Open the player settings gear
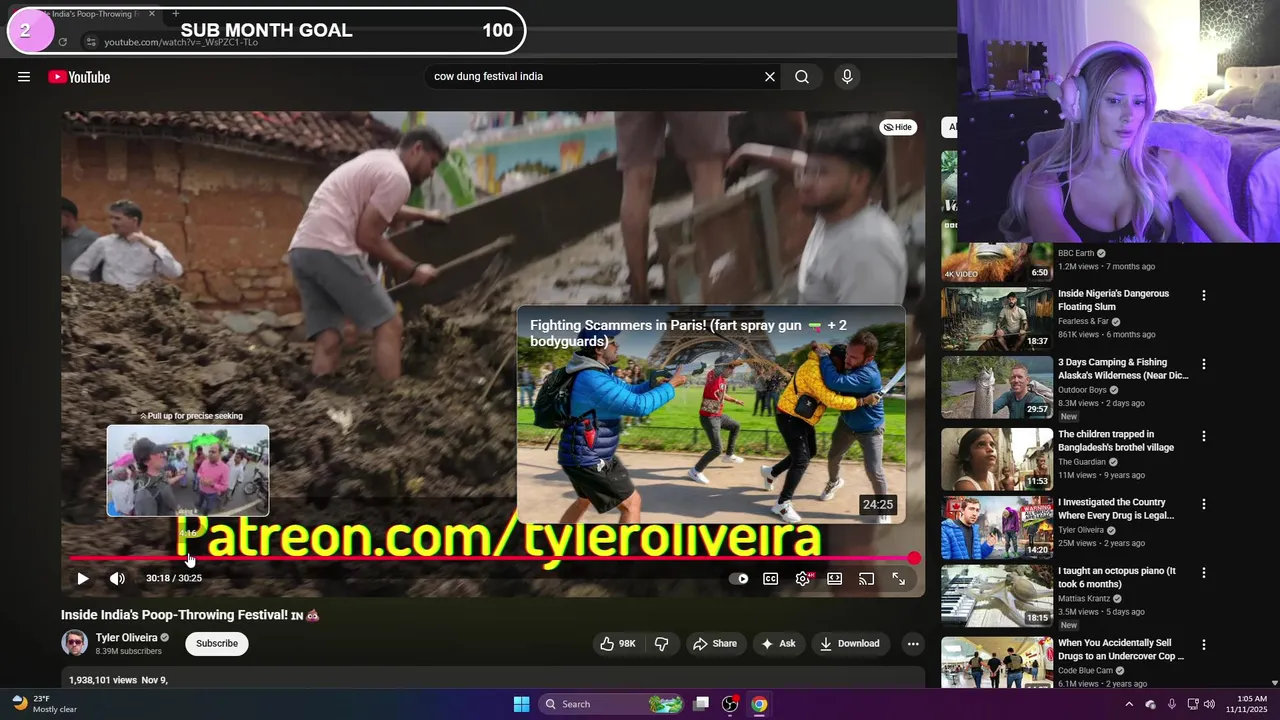 (x=803, y=578)
